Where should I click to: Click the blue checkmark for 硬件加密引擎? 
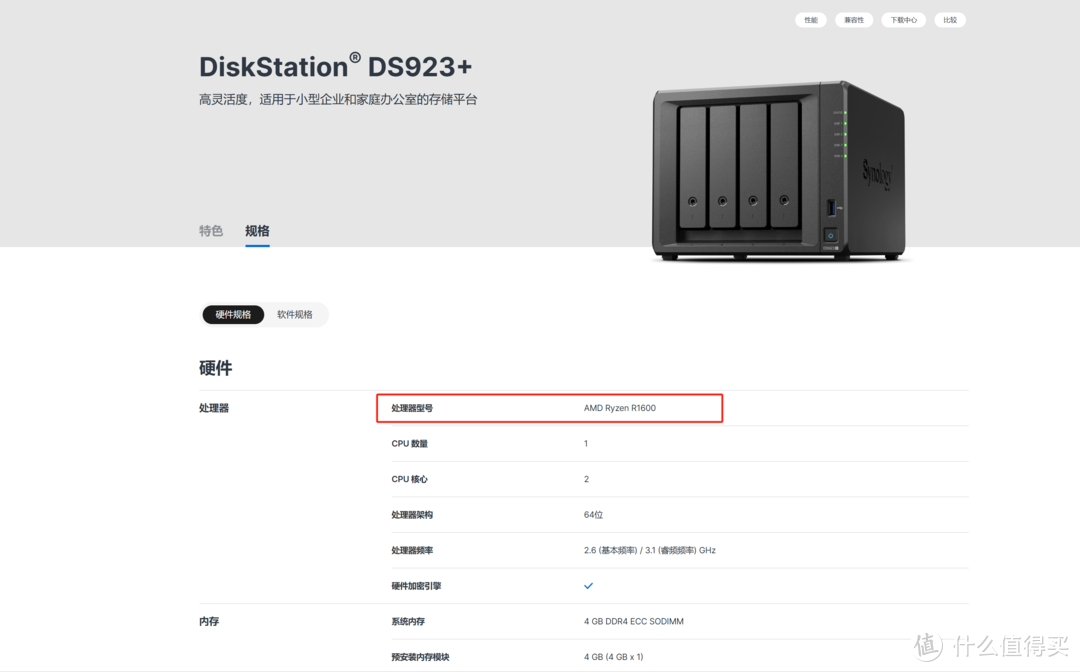pos(588,585)
